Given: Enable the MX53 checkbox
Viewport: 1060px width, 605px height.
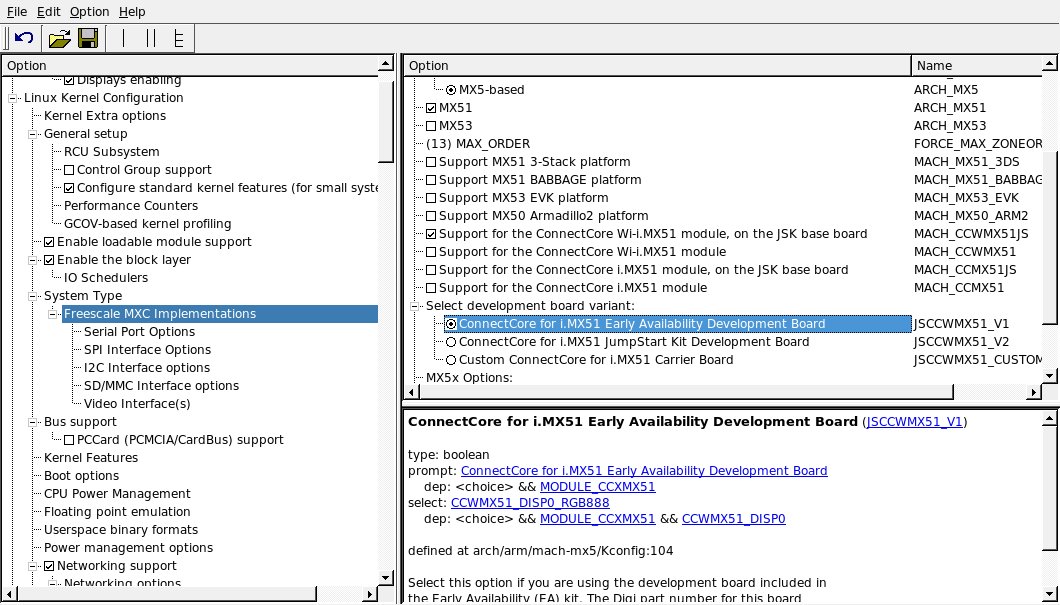Looking at the screenshot, I should (x=431, y=126).
